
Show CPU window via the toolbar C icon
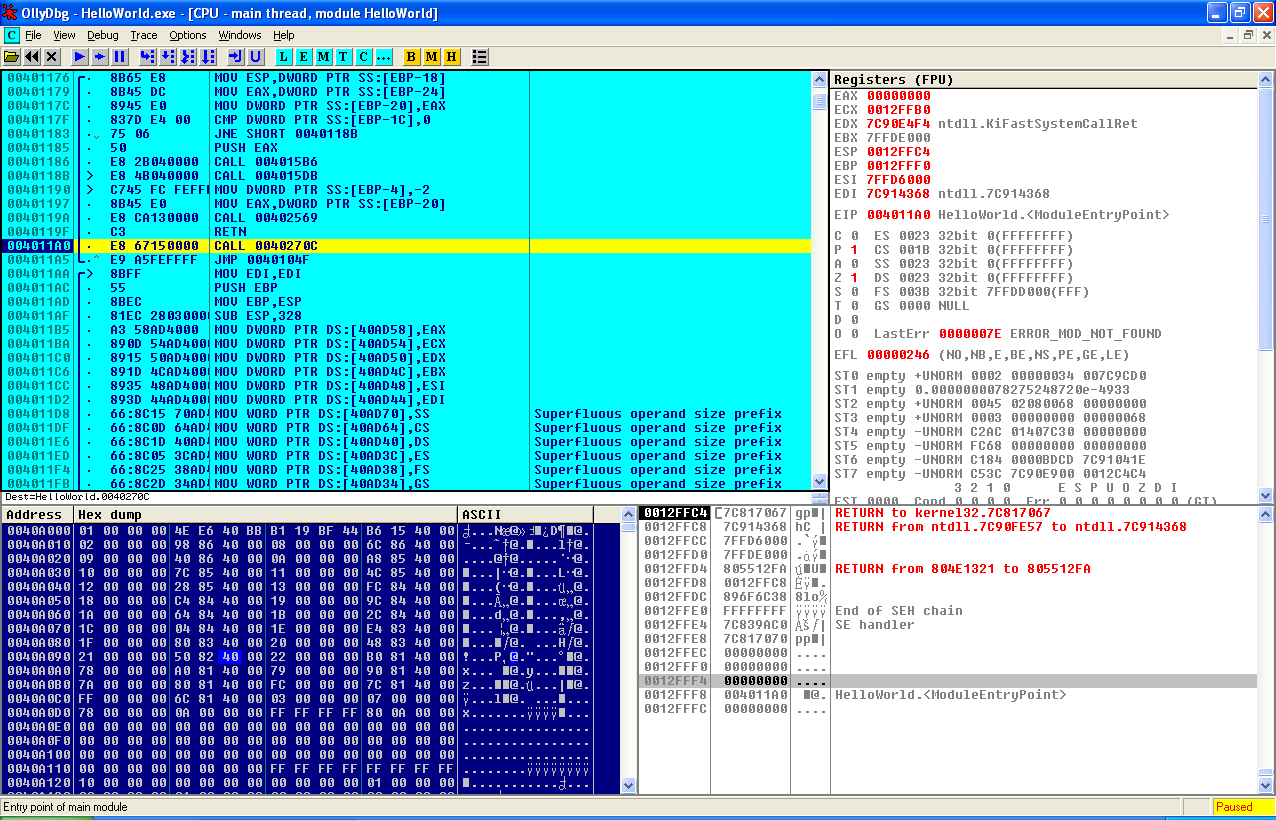point(364,57)
